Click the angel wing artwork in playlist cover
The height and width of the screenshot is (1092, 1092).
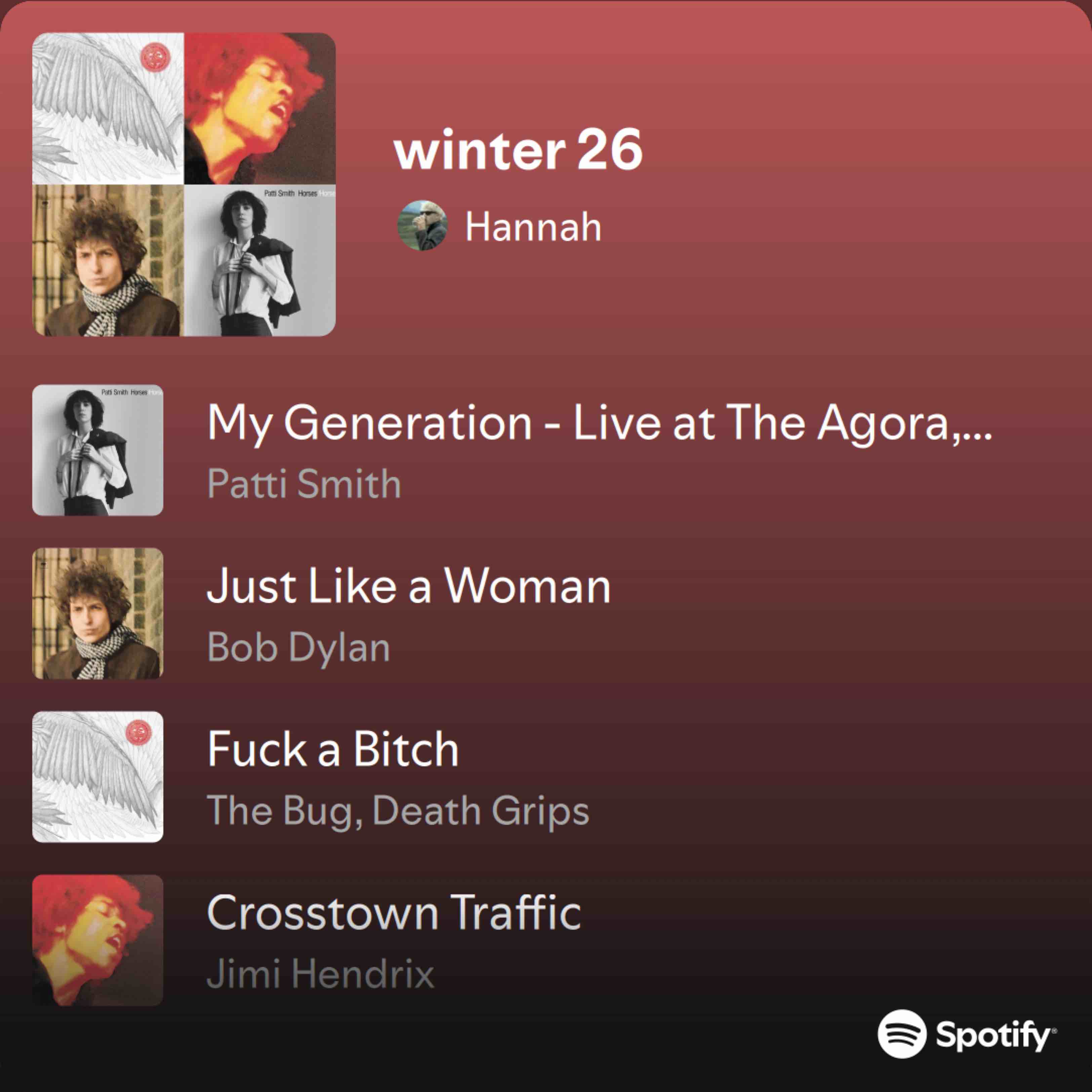108,109
